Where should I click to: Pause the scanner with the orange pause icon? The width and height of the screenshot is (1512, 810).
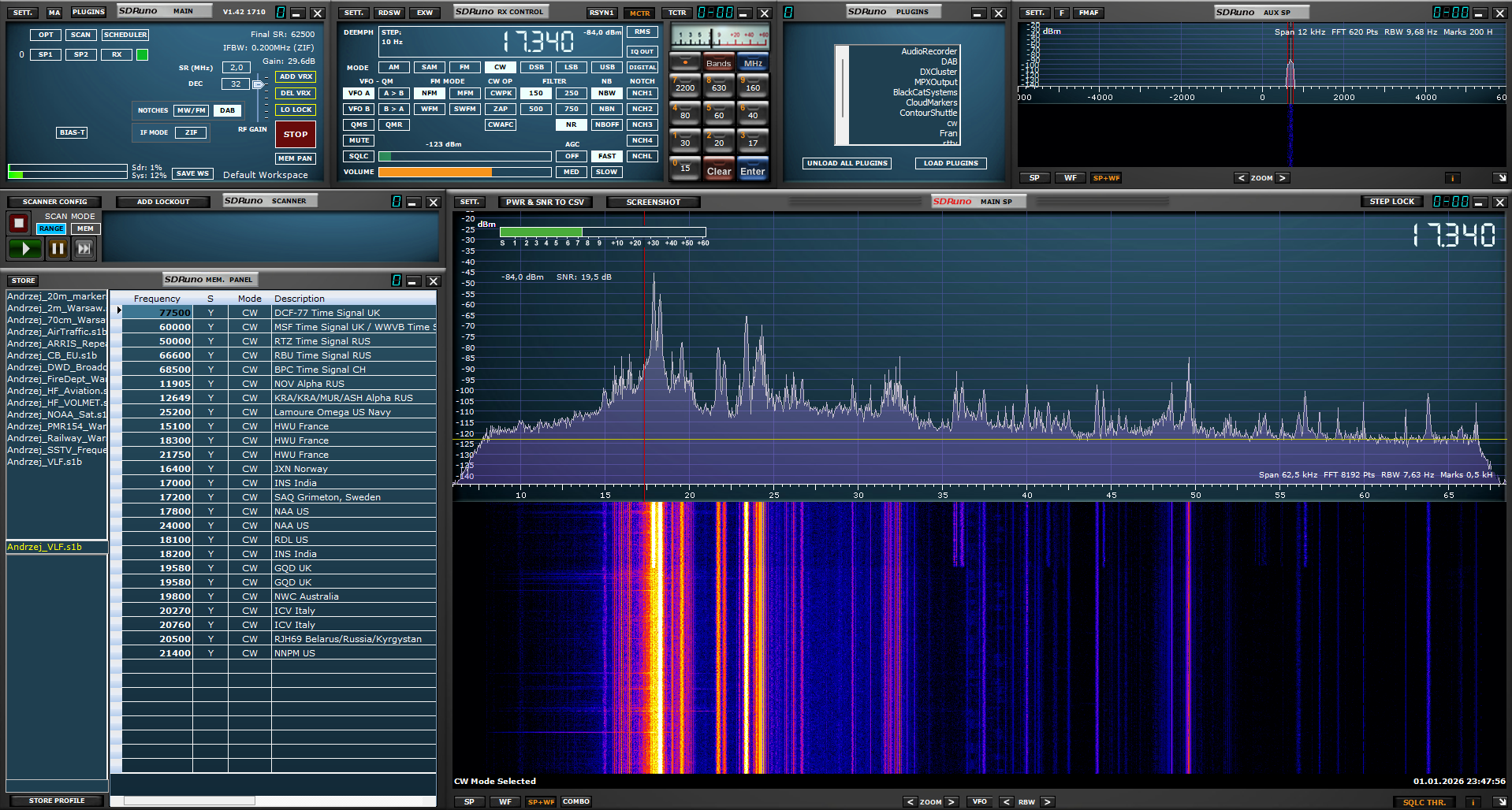(x=58, y=249)
